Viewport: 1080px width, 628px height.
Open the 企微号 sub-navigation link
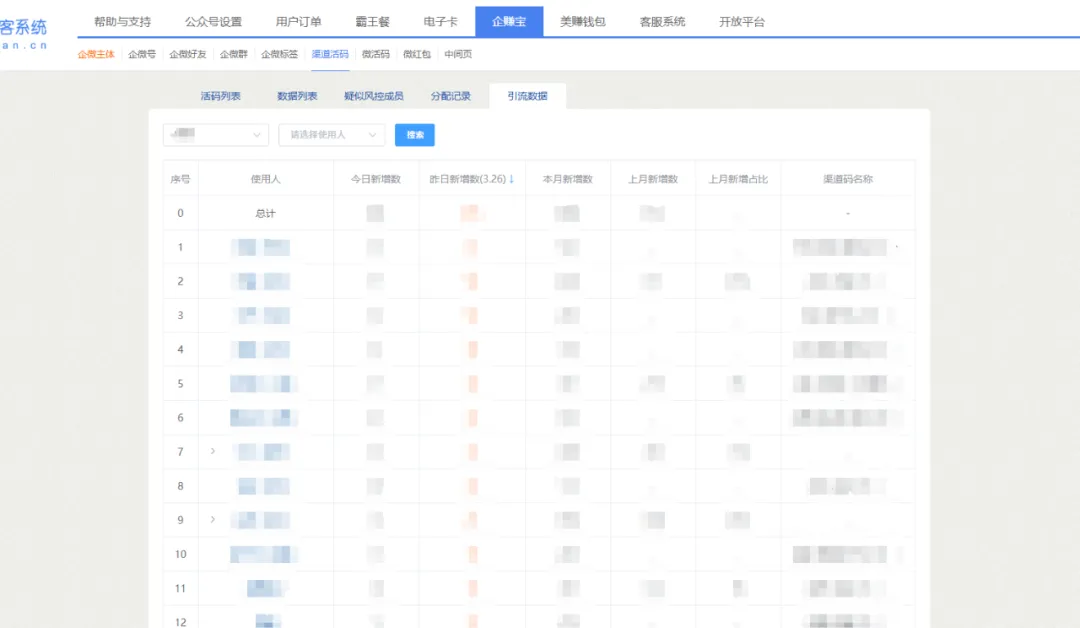pos(142,54)
